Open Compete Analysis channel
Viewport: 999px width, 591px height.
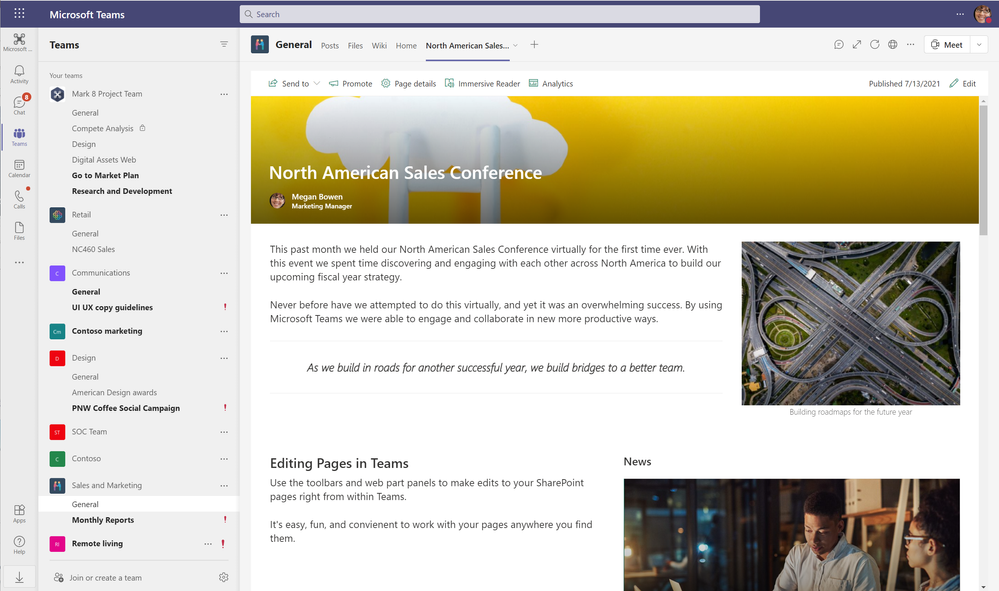click(103, 129)
